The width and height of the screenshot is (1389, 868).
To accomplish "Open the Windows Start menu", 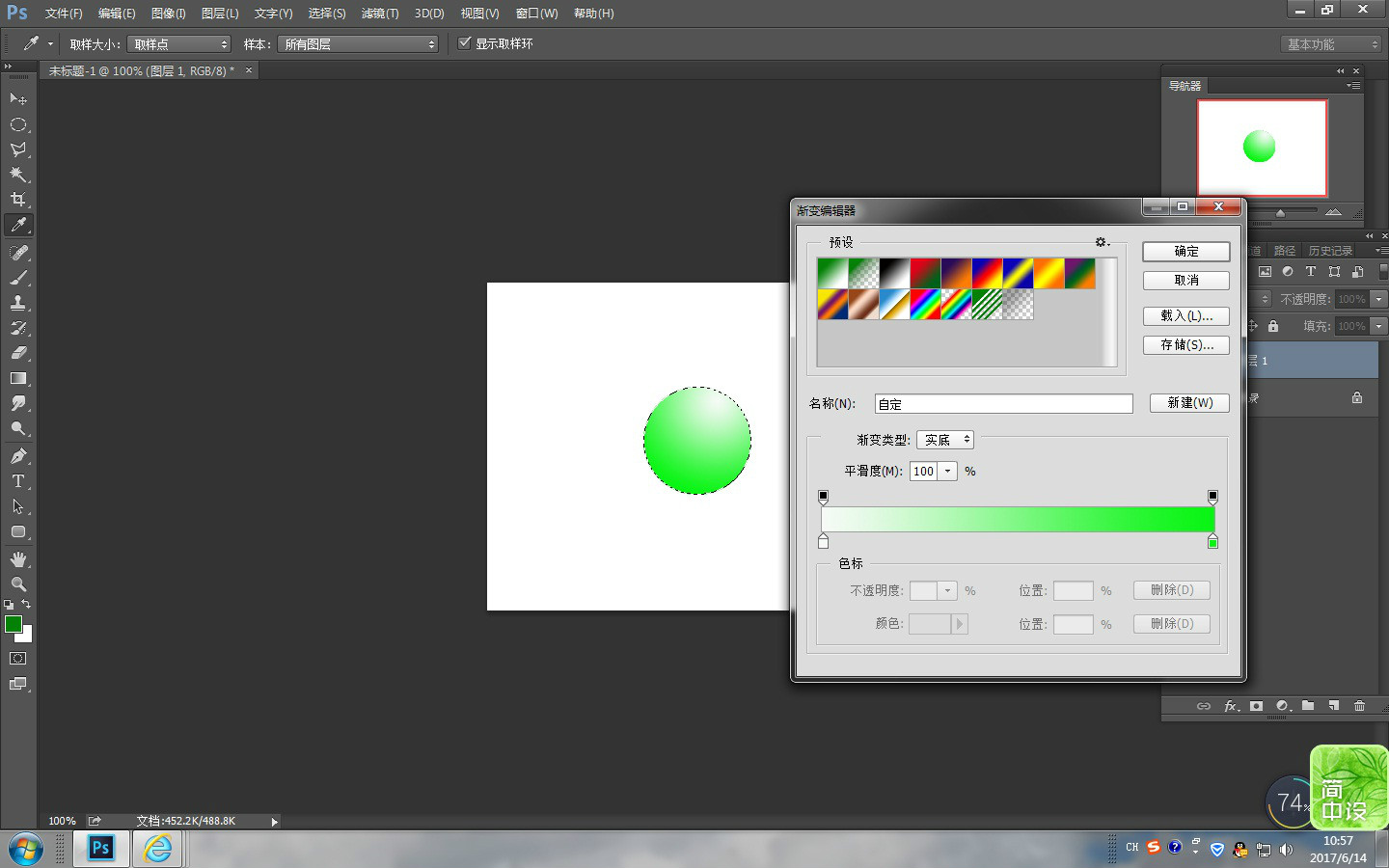I will point(26,850).
